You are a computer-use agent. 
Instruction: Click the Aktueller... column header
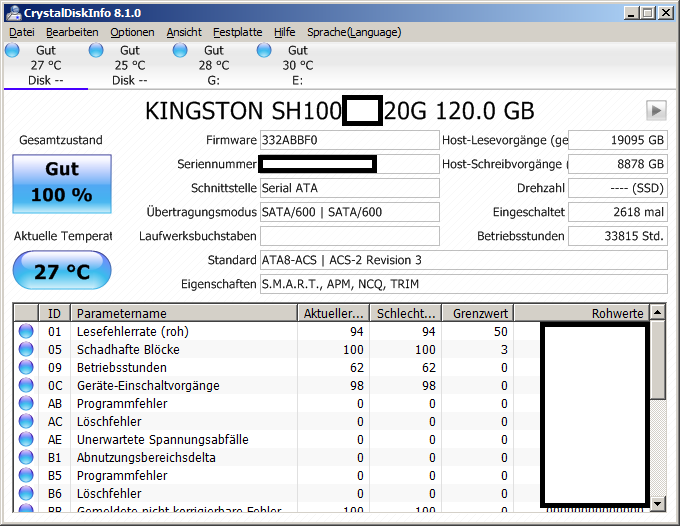tap(333, 313)
